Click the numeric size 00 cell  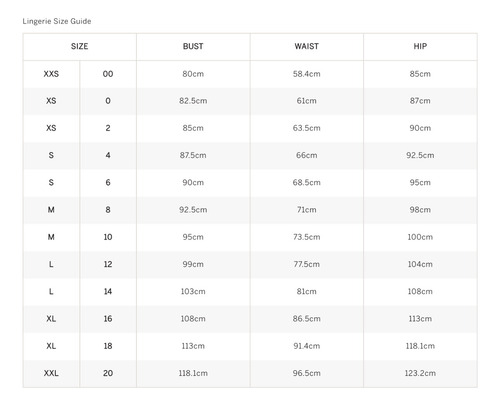pyautogui.click(x=108, y=74)
